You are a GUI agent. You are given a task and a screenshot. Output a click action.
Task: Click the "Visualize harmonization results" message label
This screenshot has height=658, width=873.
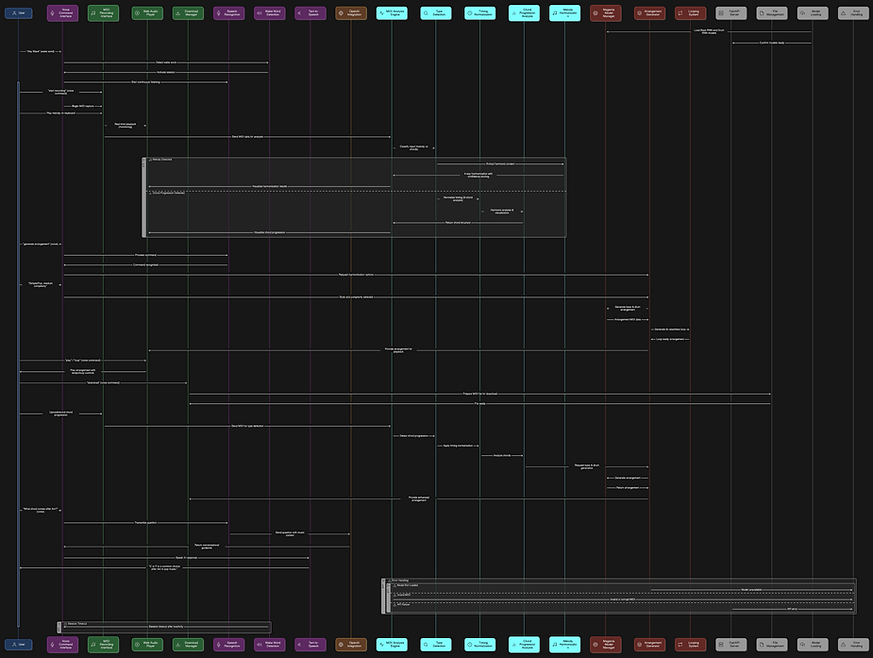pos(269,186)
